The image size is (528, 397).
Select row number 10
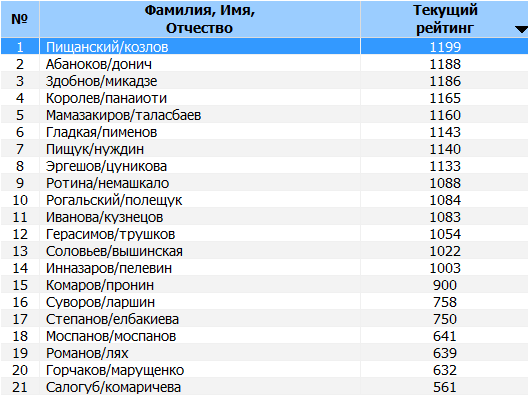[x=264, y=200]
